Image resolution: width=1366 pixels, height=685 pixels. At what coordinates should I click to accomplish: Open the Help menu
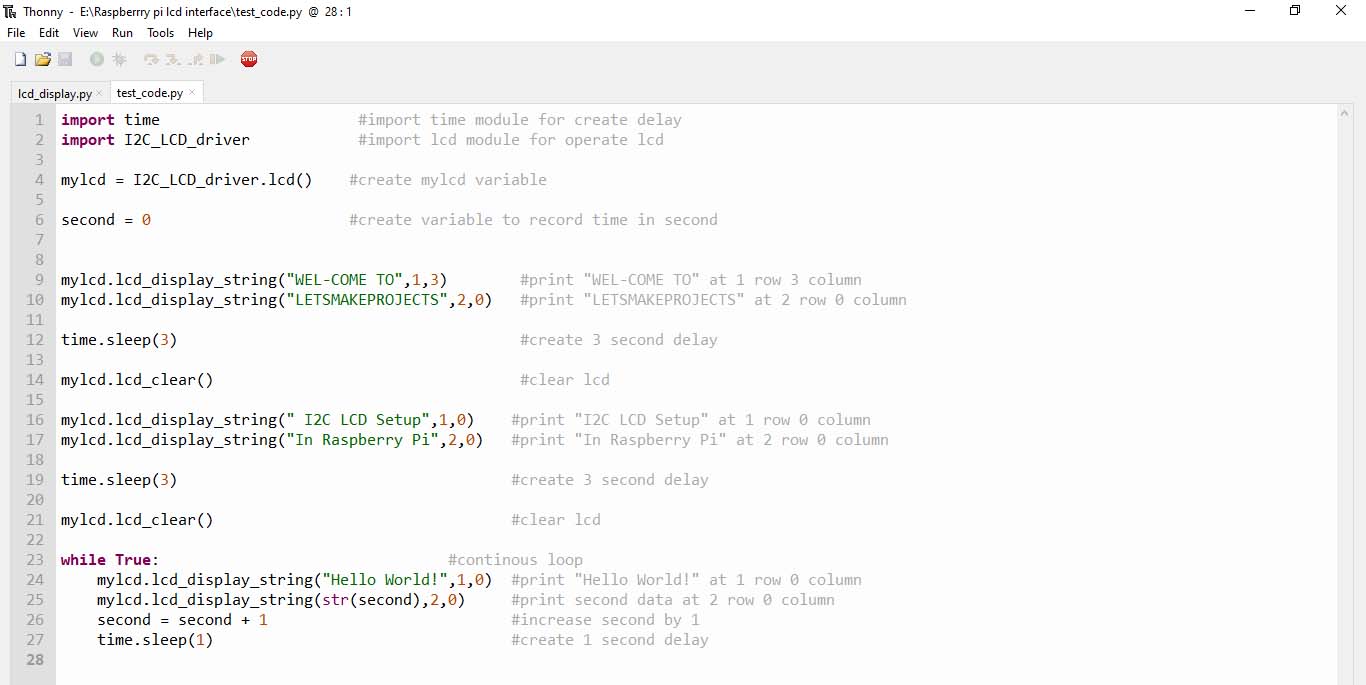pyautogui.click(x=200, y=33)
